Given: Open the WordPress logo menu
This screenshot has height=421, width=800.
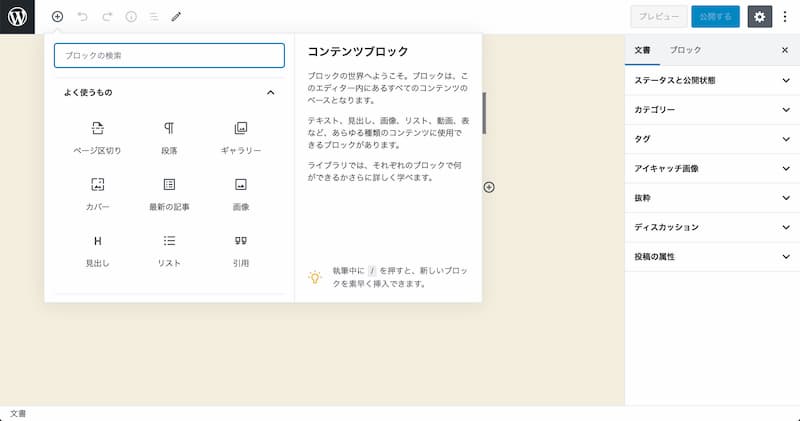Looking at the screenshot, I should click(17, 17).
